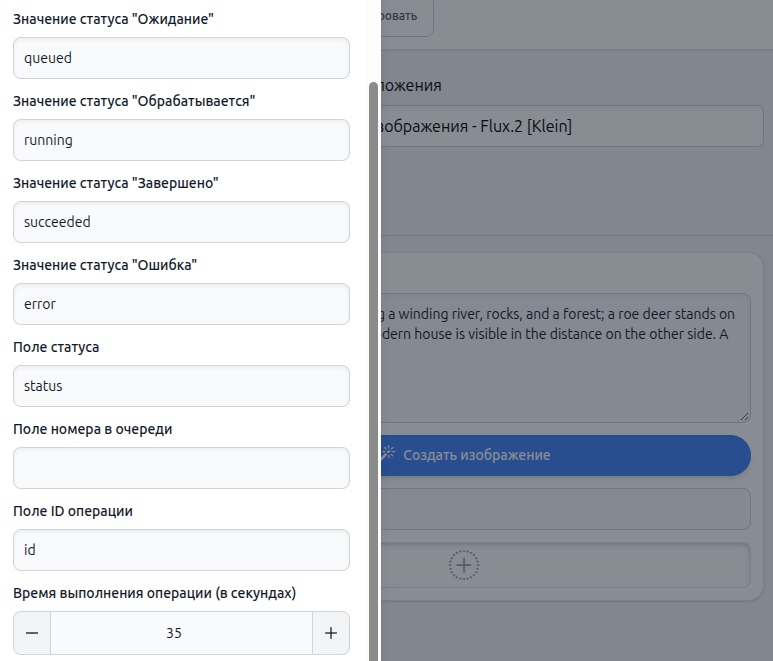
Task: Click the "Поле ID операции" input with id
Action: [181, 550]
